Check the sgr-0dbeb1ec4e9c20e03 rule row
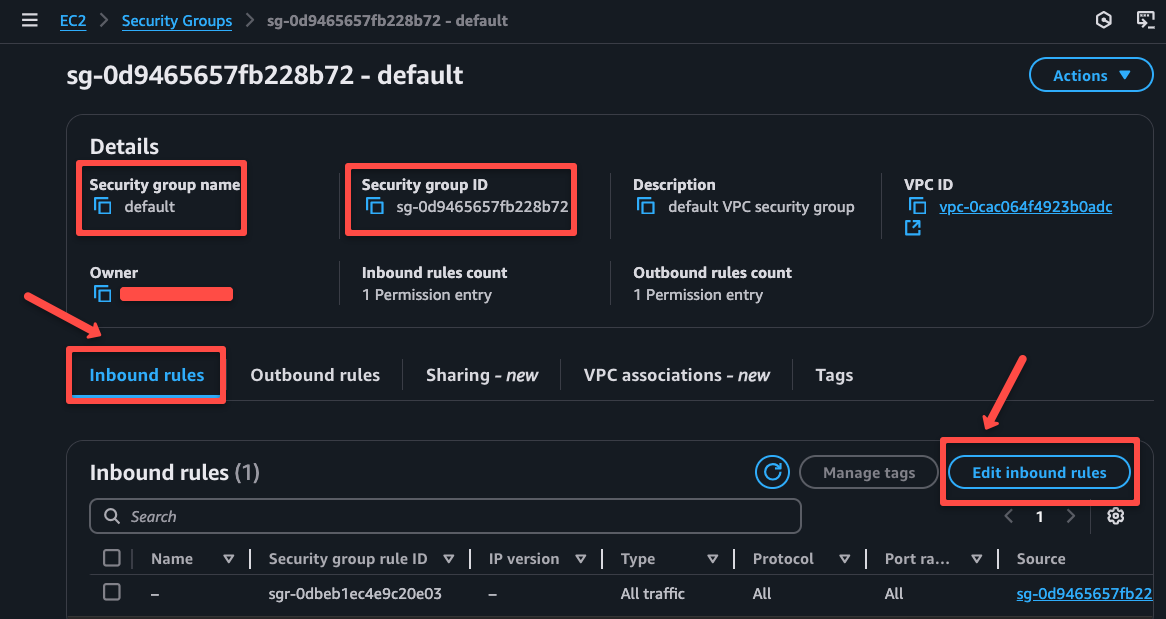 [x=112, y=592]
